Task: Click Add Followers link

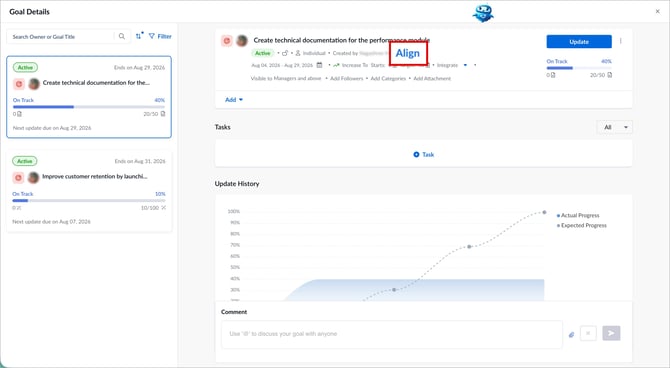Action: point(347,78)
